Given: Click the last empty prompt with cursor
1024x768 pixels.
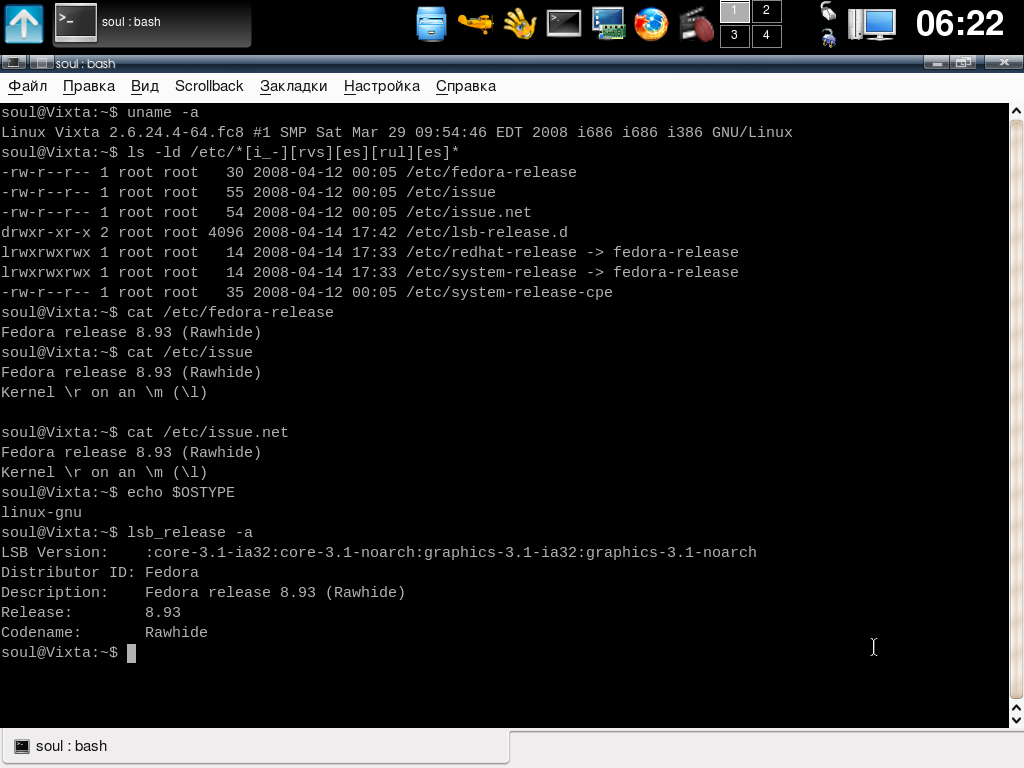Looking at the screenshot, I should [x=69, y=653].
